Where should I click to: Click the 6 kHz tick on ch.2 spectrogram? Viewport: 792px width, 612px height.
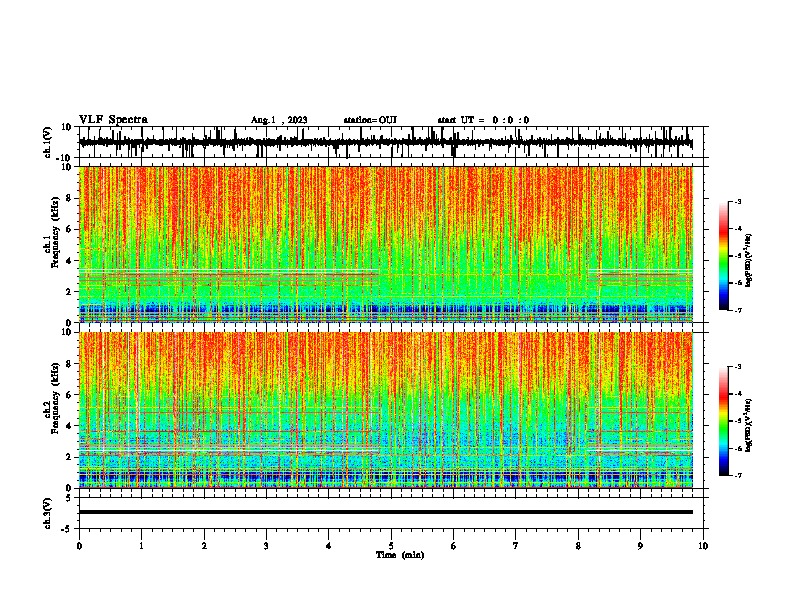coord(69,395)
